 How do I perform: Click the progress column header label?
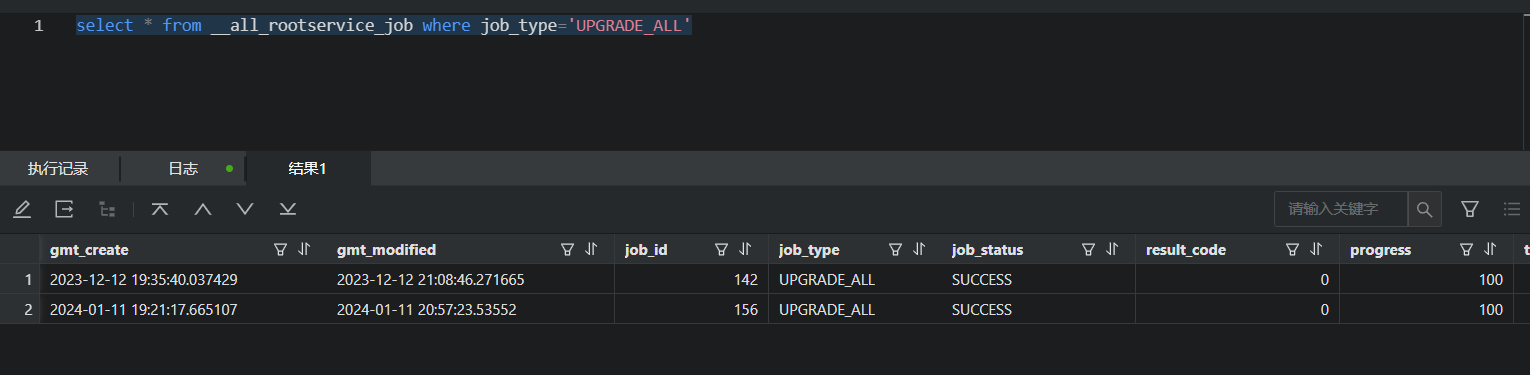[x=1380, y=250]
